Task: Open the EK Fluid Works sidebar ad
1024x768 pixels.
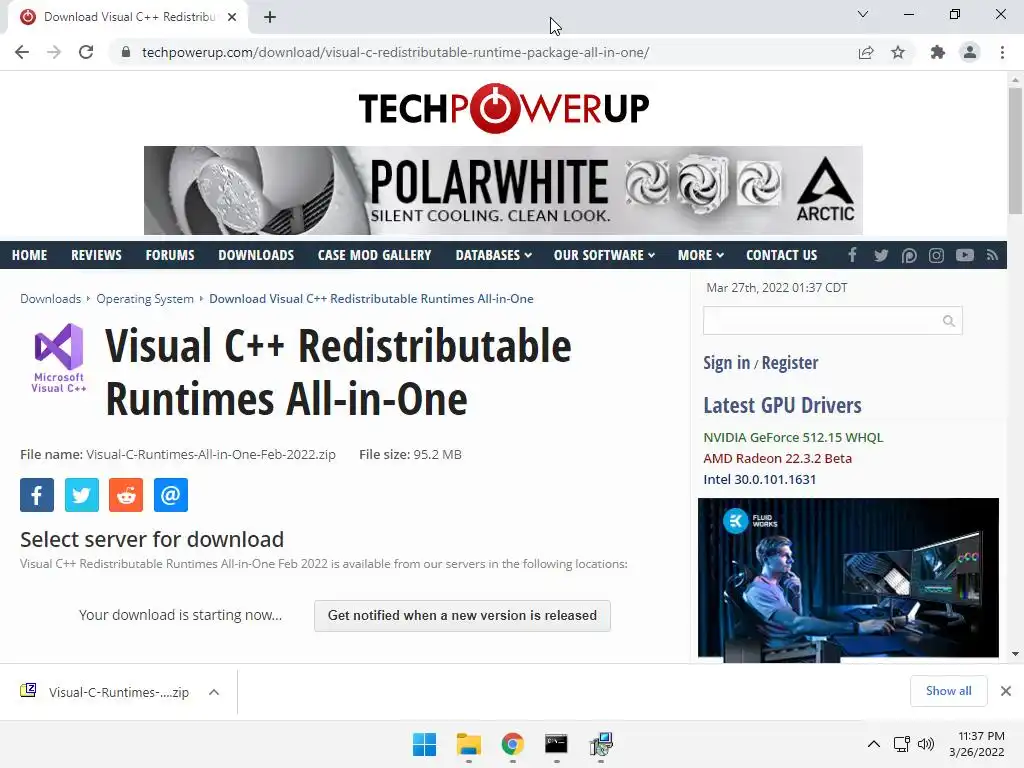Action: pyautogui.click(x=848, y=580)
